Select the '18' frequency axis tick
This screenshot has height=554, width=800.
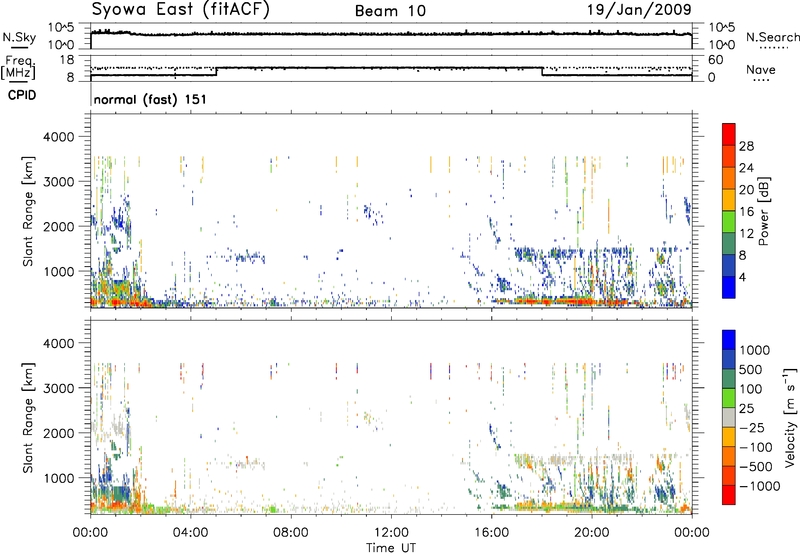click(x=66, y=60)
